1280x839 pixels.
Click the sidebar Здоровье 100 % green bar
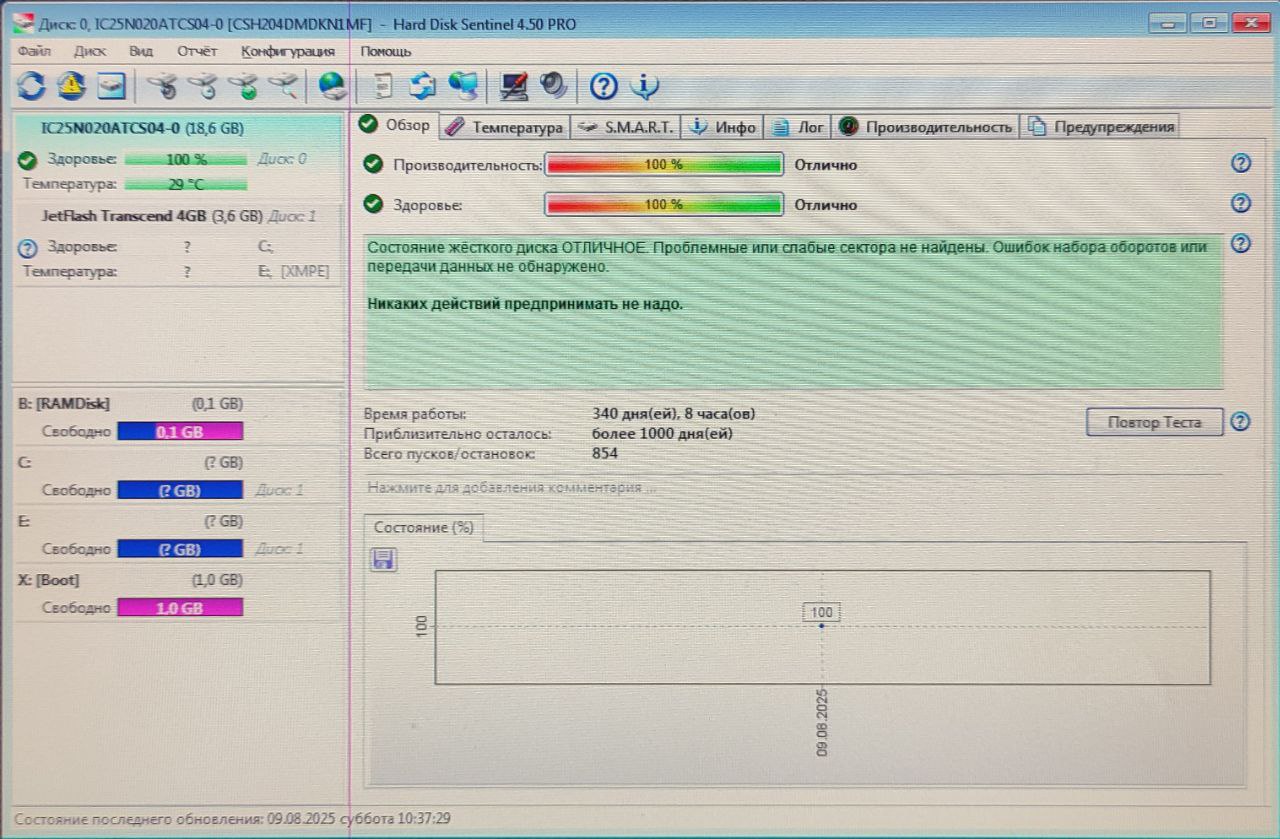[x=186, y=159]
